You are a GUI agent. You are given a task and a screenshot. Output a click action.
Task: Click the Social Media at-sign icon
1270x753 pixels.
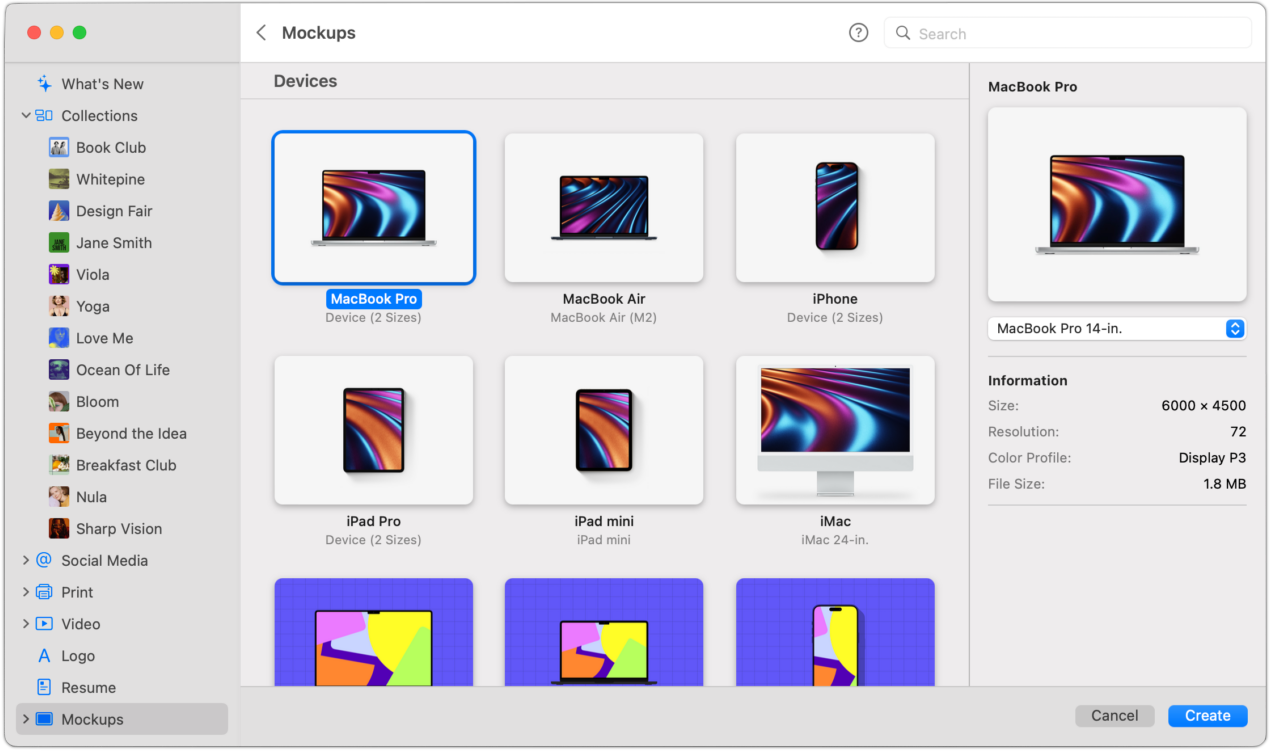pos(44,561)
